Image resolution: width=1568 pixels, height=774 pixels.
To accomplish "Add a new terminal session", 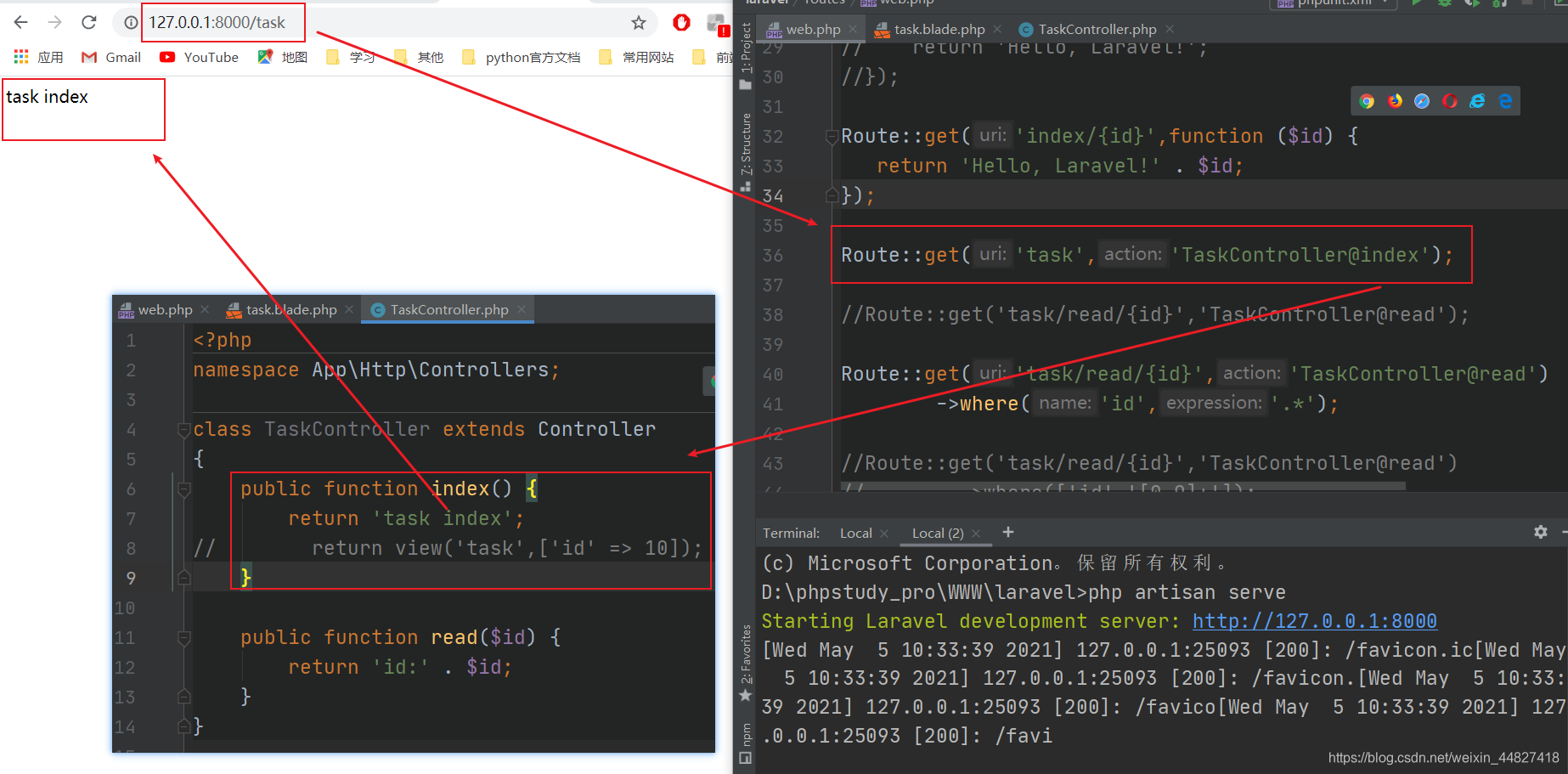I will click(1008, 532).
